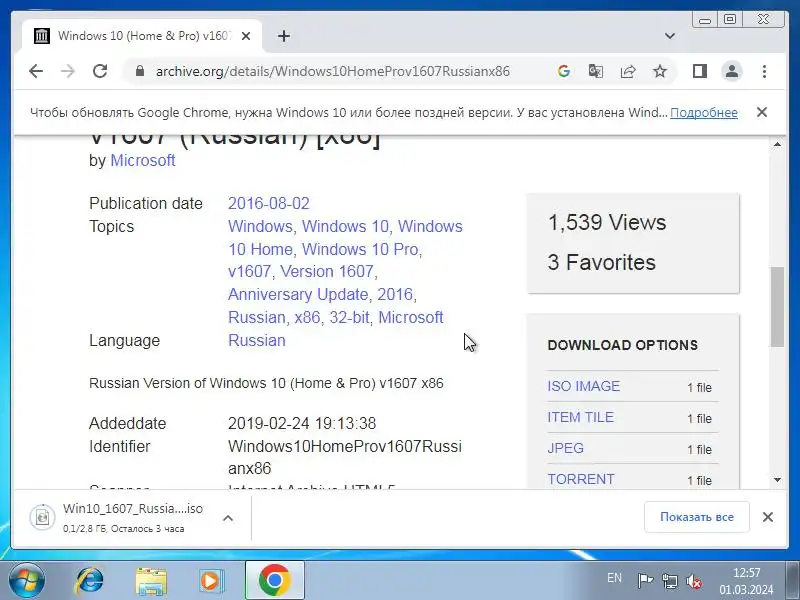Open the network tray icon
The image size is (800, 600).
click(x=669, y=580)
